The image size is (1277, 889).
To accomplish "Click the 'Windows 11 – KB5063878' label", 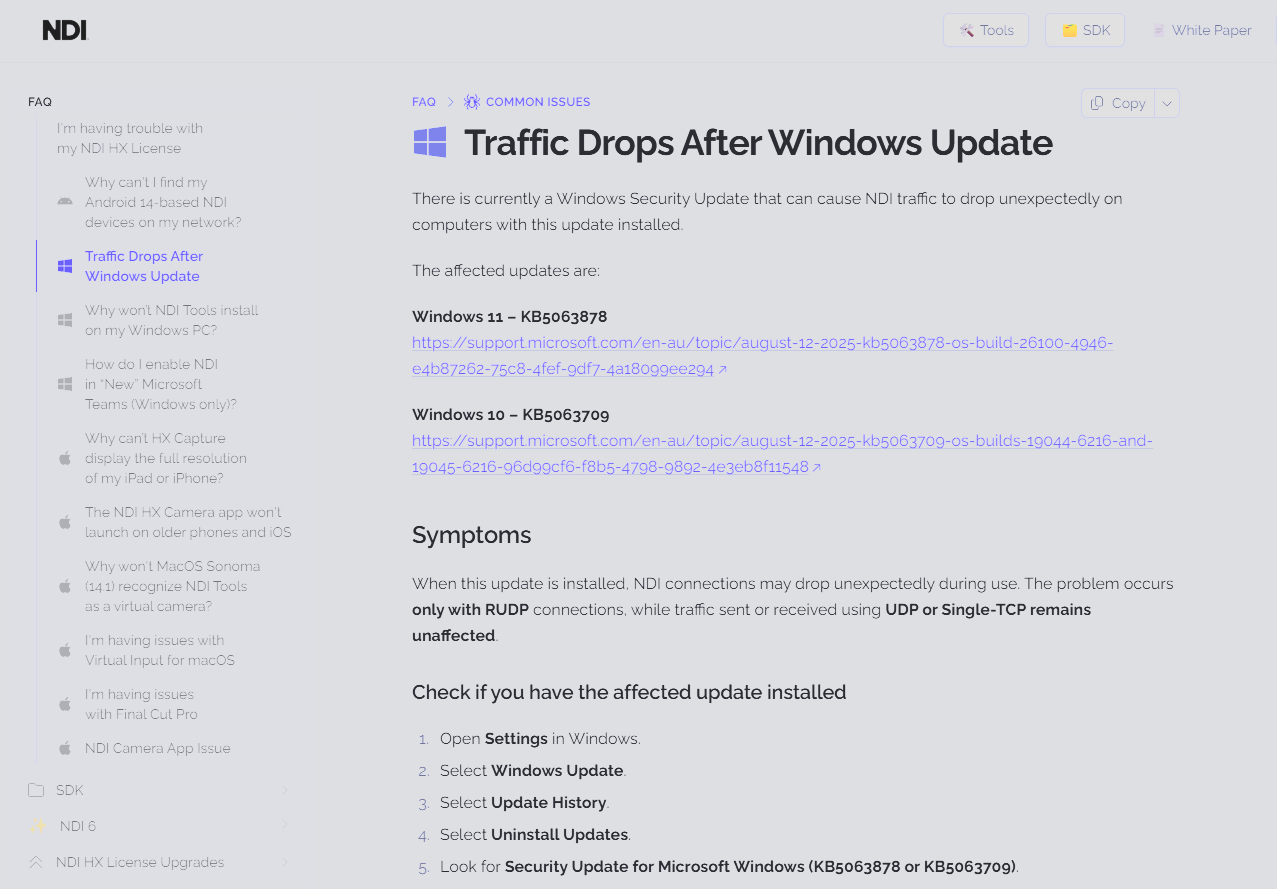I will [509, 317].
